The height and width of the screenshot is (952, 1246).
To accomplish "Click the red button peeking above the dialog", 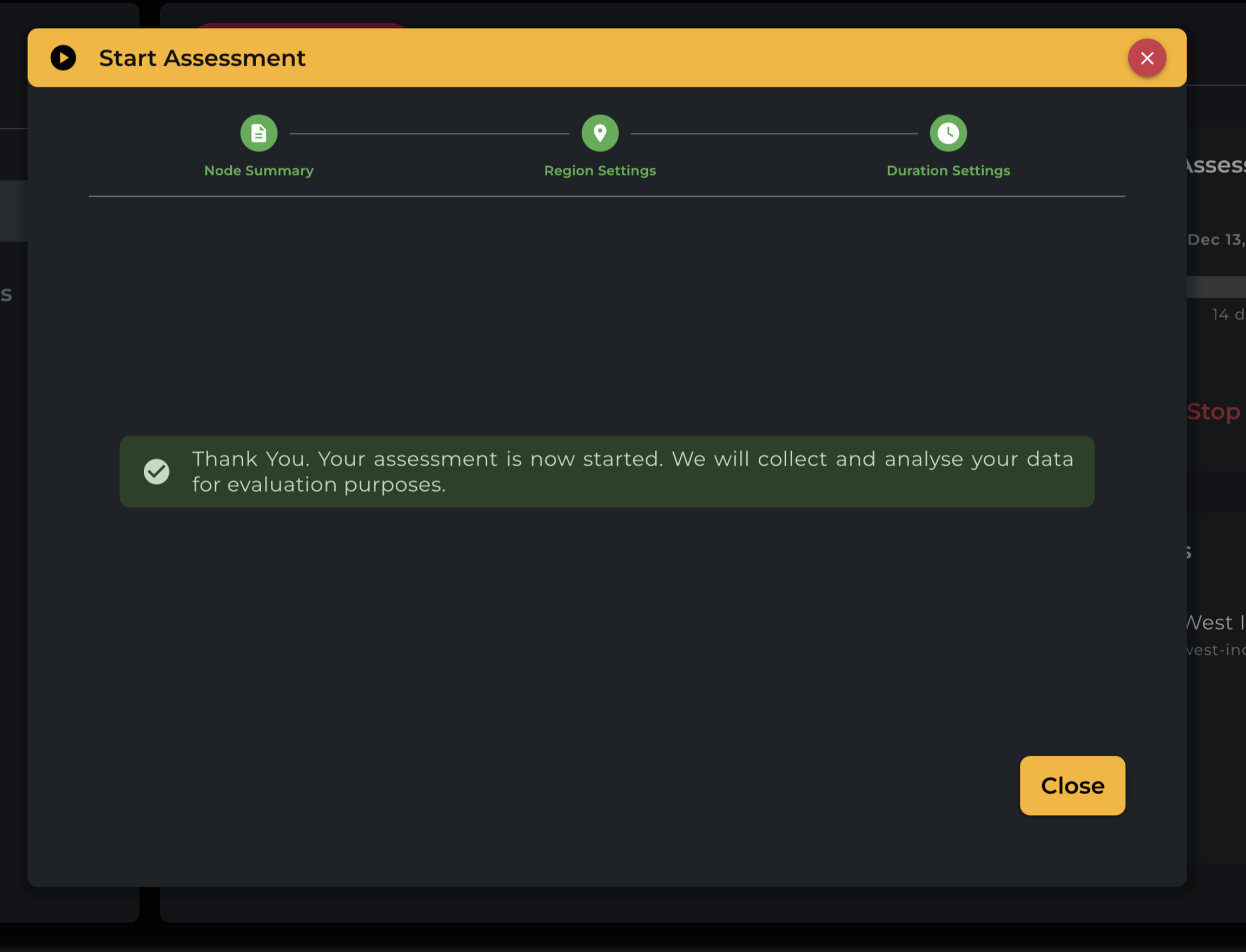I will [x=300, y=25].
